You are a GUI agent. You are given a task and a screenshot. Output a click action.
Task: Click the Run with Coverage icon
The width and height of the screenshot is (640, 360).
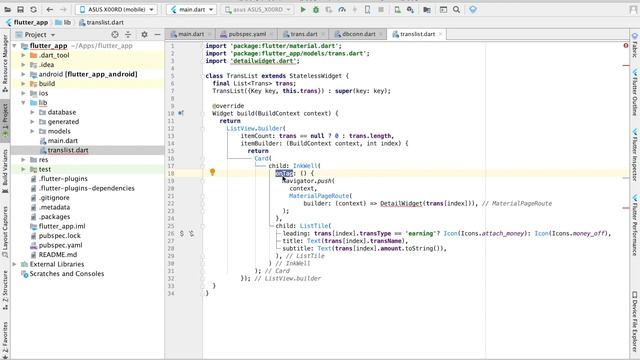tap(329, 9)
